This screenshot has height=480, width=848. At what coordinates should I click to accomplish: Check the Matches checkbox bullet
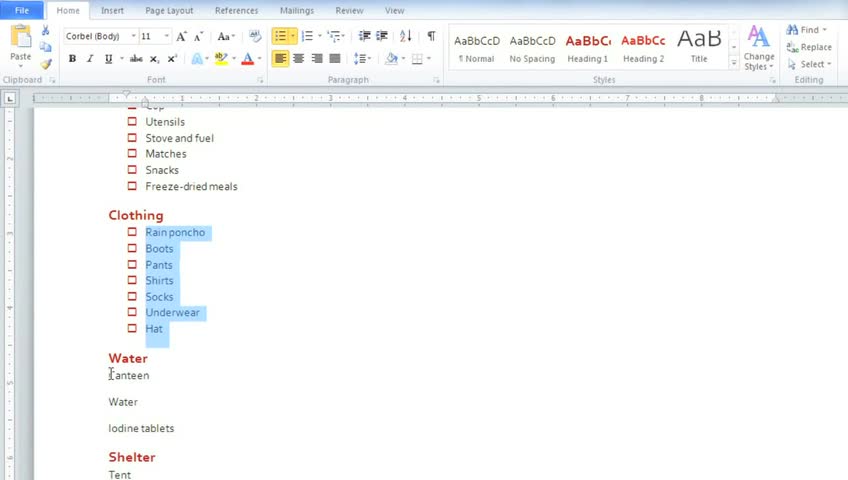pyautogui.click(x=132, y=154)
